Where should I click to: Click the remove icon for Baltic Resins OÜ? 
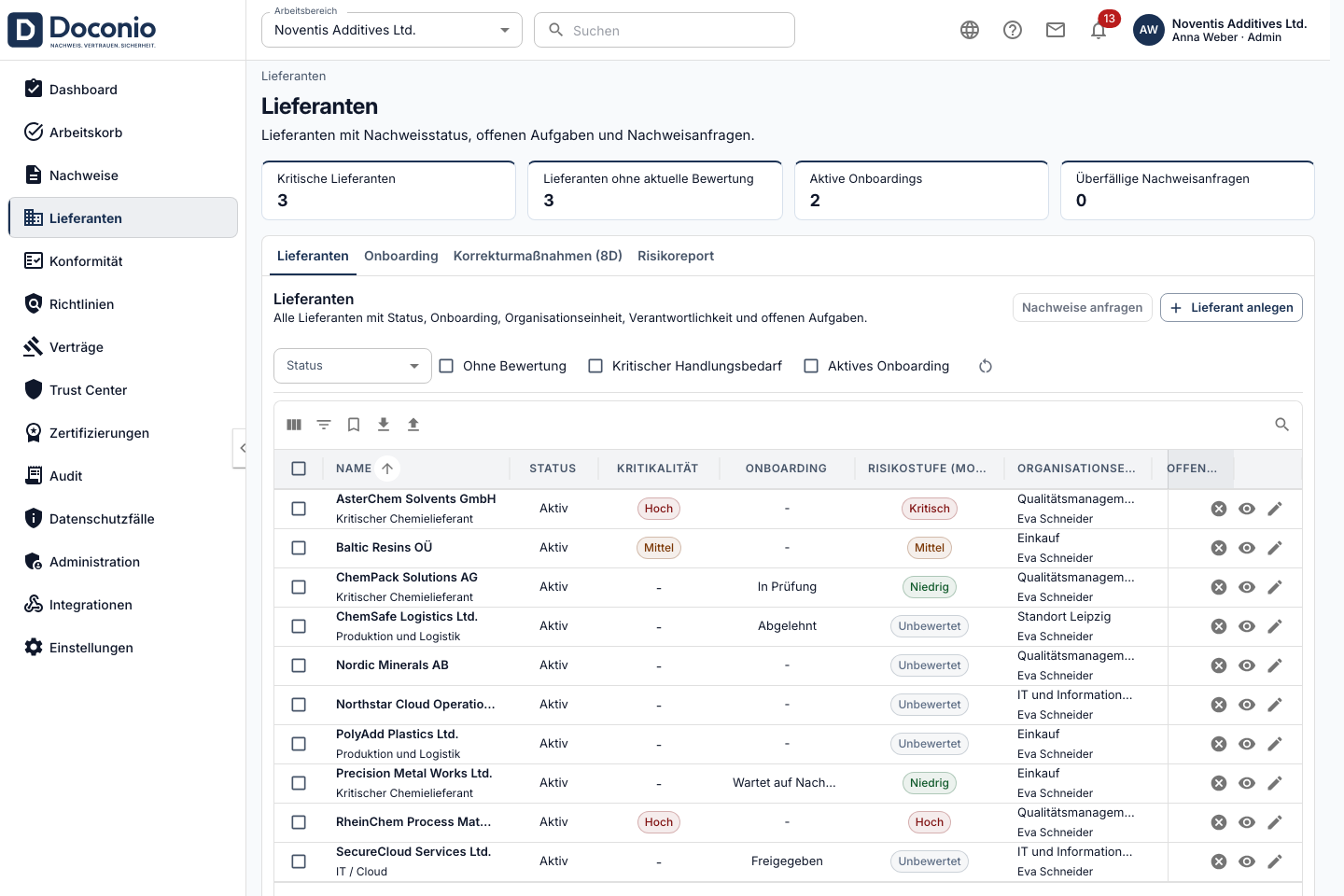[x=1219, y=548]
